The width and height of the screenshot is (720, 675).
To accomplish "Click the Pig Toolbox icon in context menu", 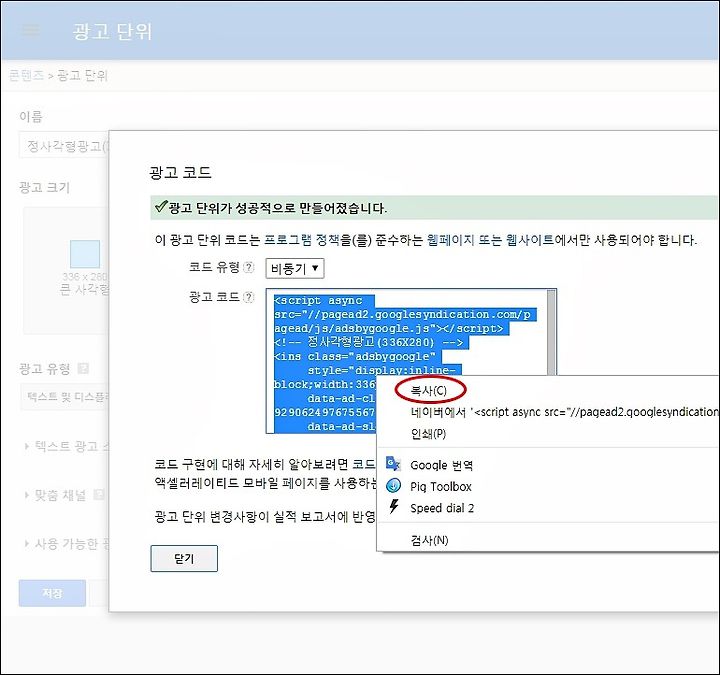I will [x=394, y=485].
